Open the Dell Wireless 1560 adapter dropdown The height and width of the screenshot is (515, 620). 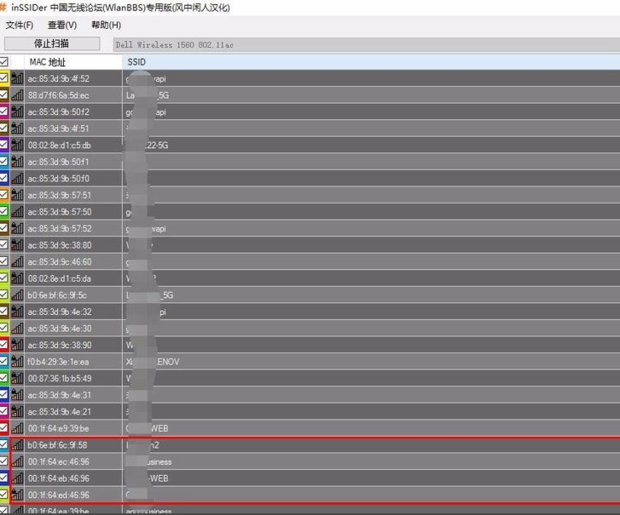(x=367, y=45)
